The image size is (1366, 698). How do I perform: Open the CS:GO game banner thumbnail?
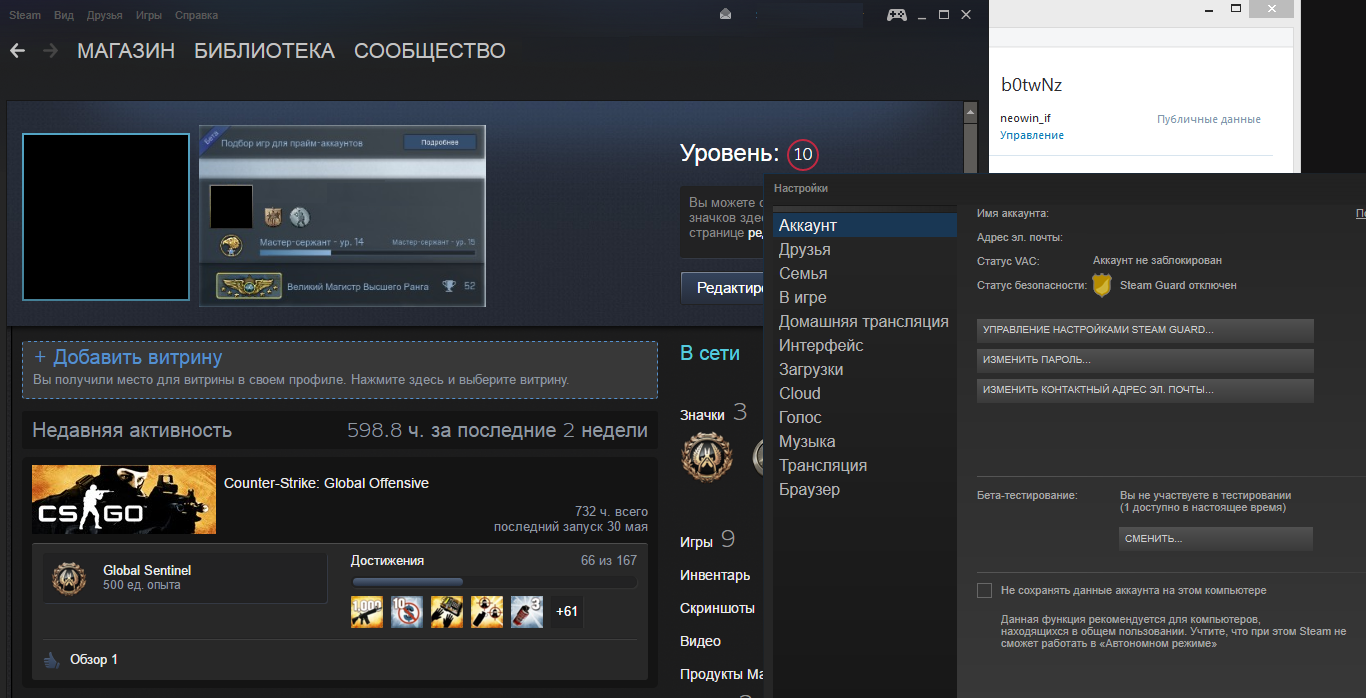pyautogui.click(x=124, y=499)
